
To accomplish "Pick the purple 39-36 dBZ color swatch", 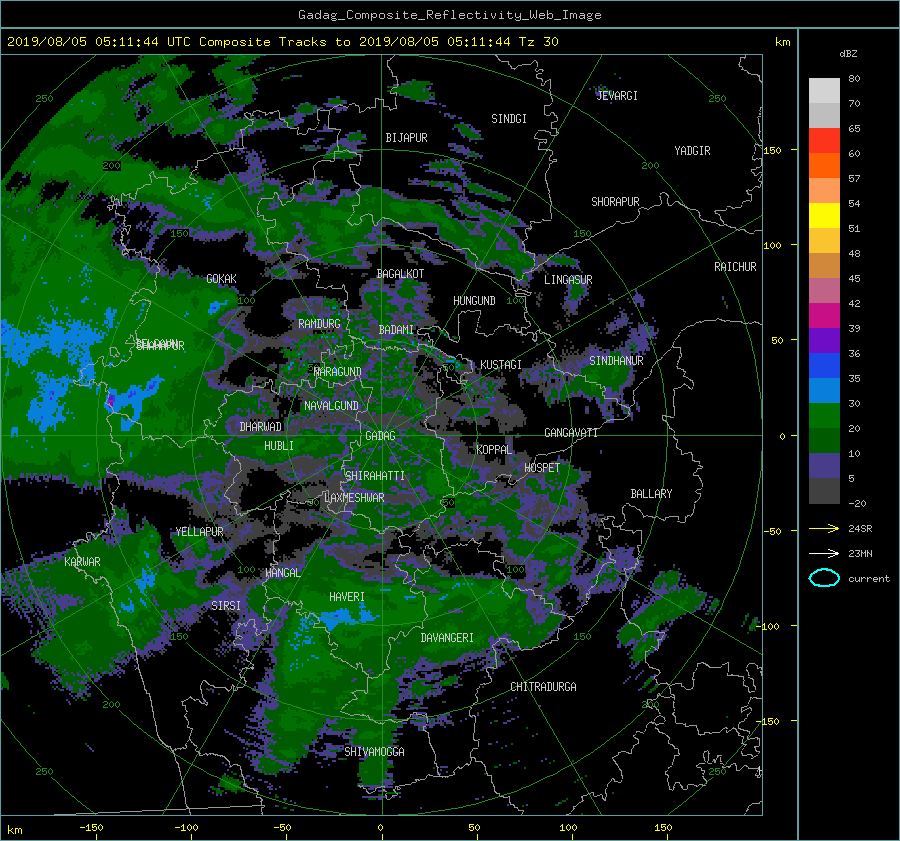I will [x=824, y=340].
